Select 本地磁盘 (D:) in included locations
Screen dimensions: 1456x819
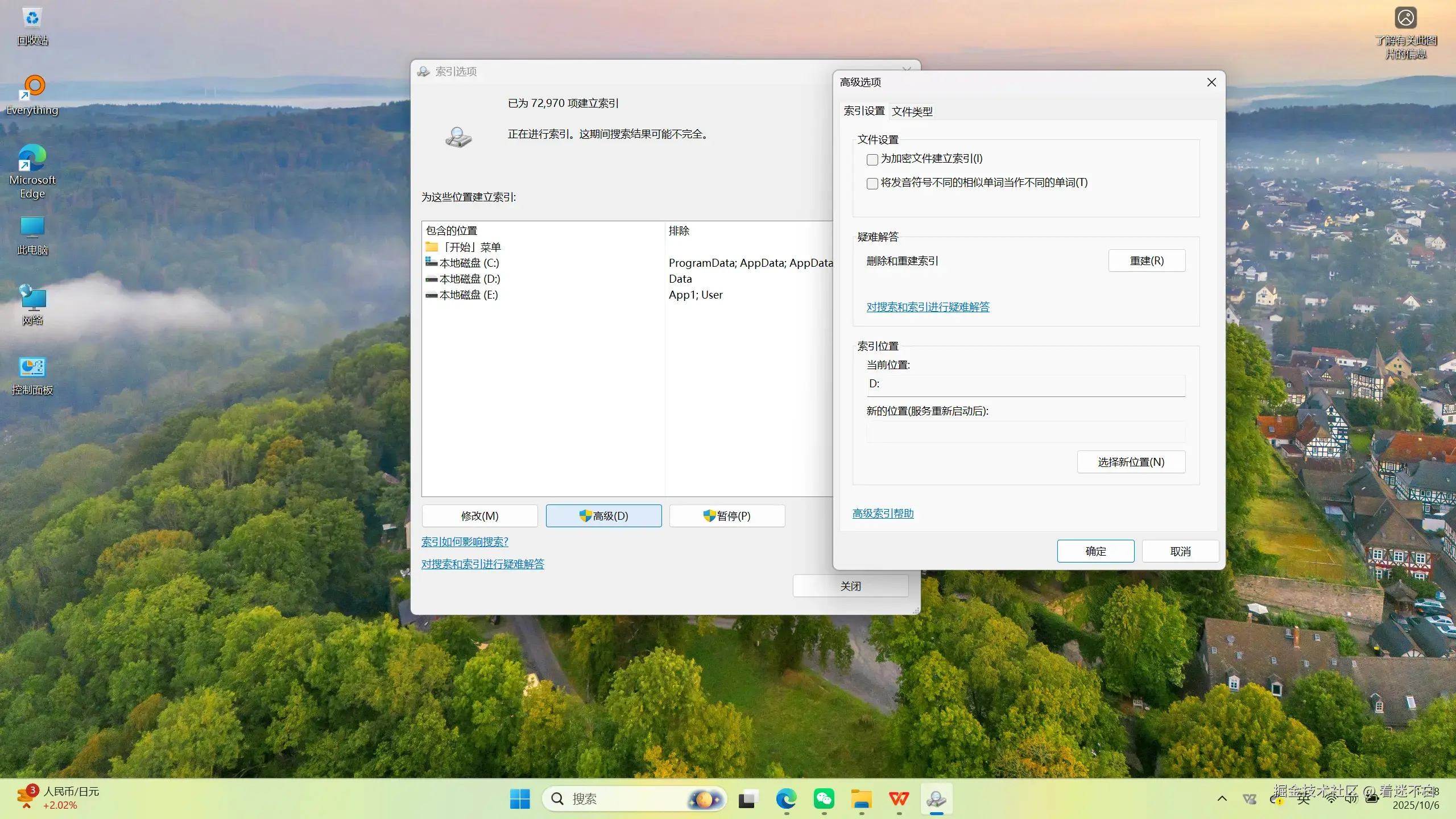tap(469, 279)
